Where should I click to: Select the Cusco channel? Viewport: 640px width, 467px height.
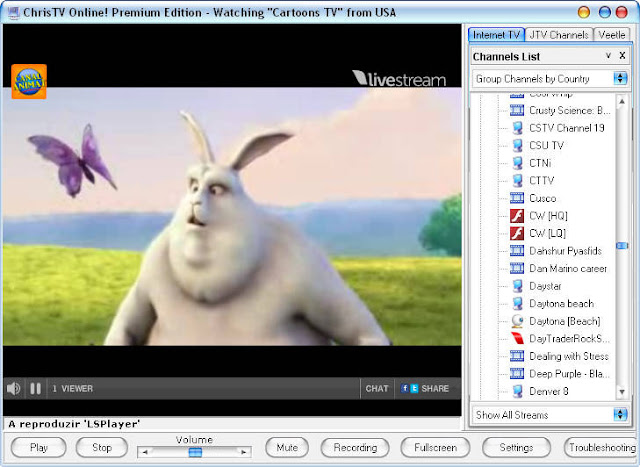pyautogui.click(x=542, y=198)
